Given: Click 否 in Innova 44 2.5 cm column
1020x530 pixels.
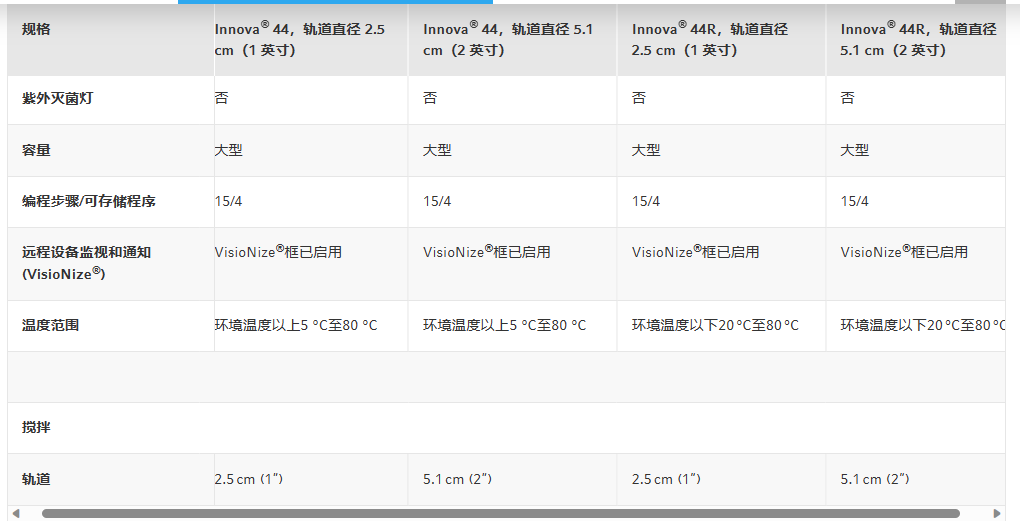Looking at the screenshot, I should coord(222,98).
